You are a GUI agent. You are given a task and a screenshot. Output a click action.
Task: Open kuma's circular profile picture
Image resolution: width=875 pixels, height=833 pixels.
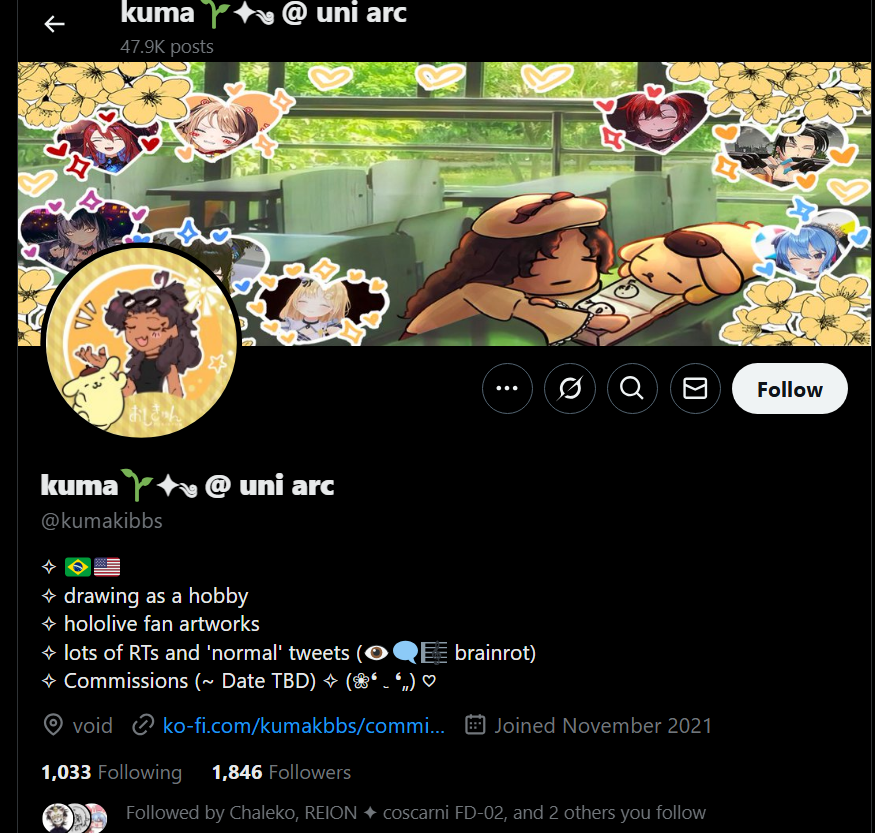141,341
